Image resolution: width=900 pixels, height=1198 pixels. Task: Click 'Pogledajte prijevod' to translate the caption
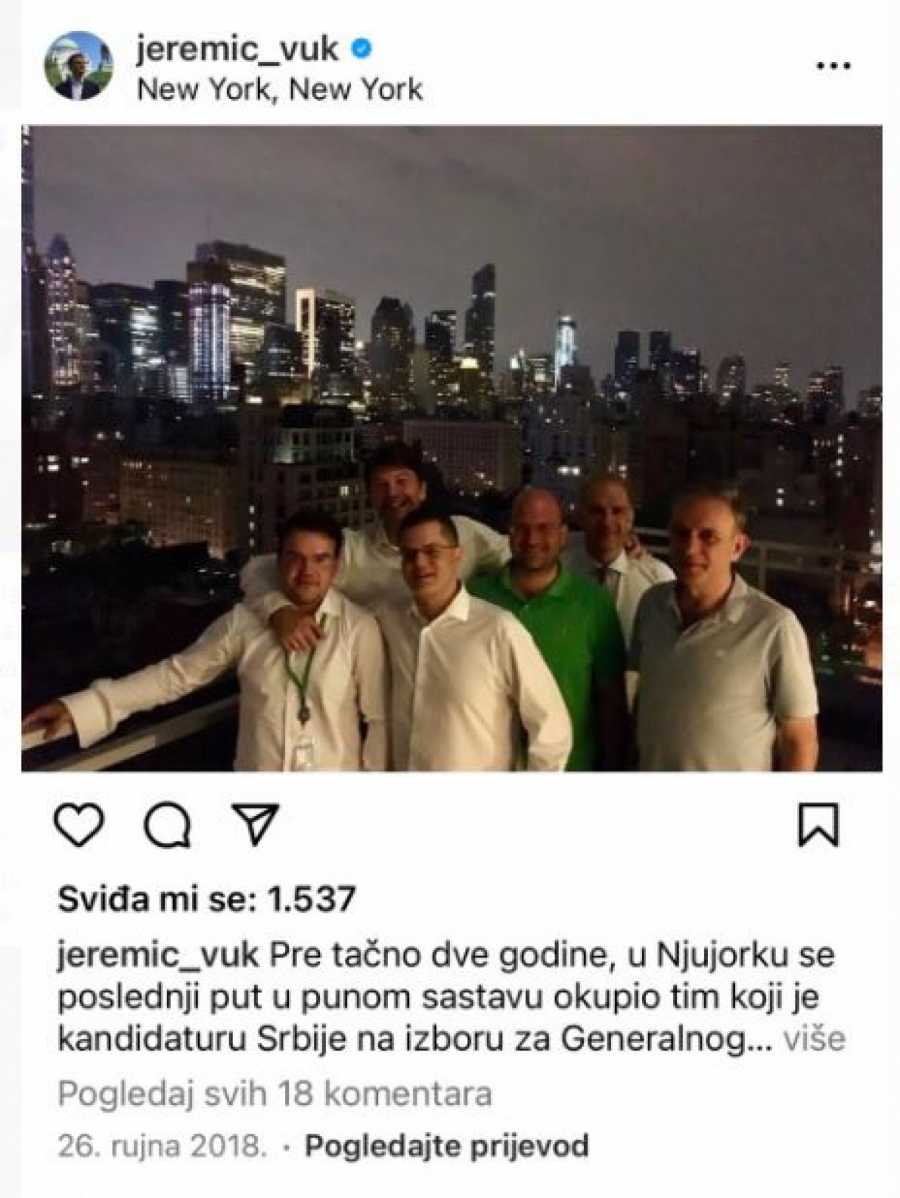pyautogui.click(x=447, y=1146)
